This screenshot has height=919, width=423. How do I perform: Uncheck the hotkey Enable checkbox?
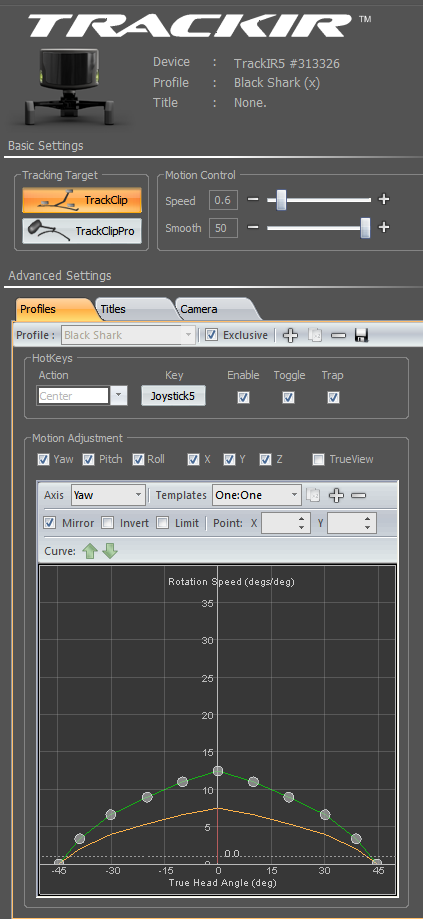pos(243,397)
